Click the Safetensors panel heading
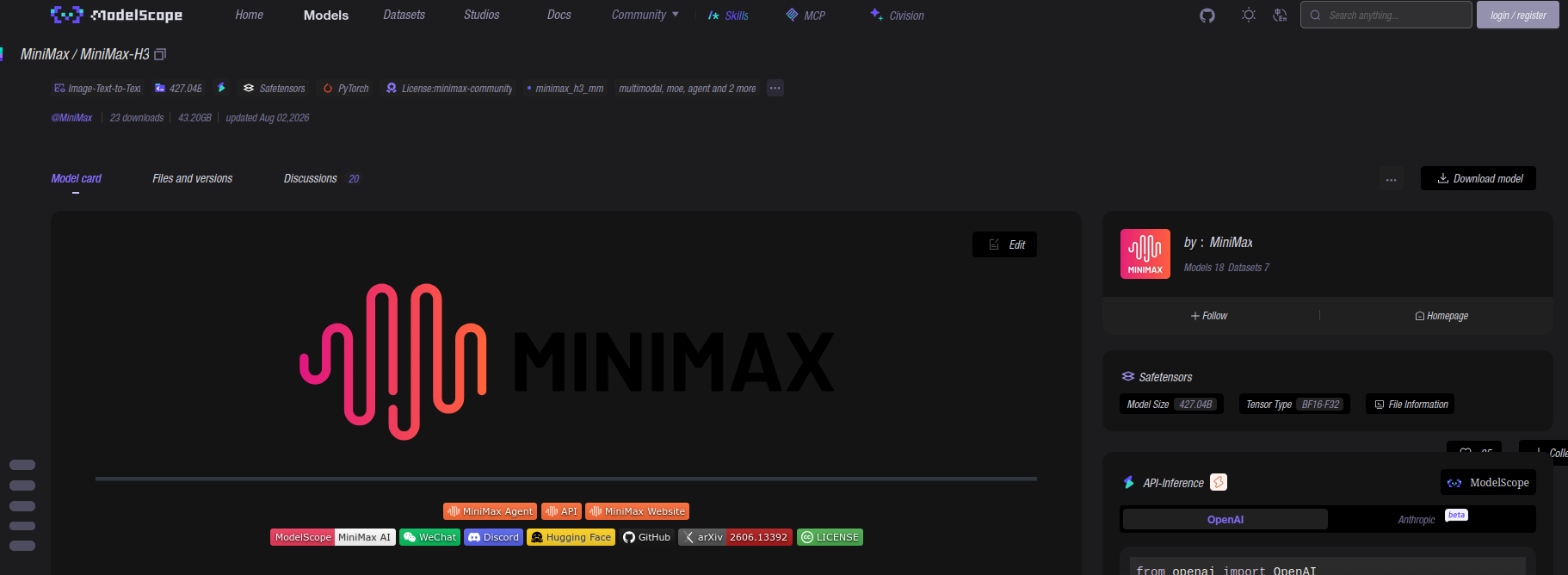 [1157, 377]
